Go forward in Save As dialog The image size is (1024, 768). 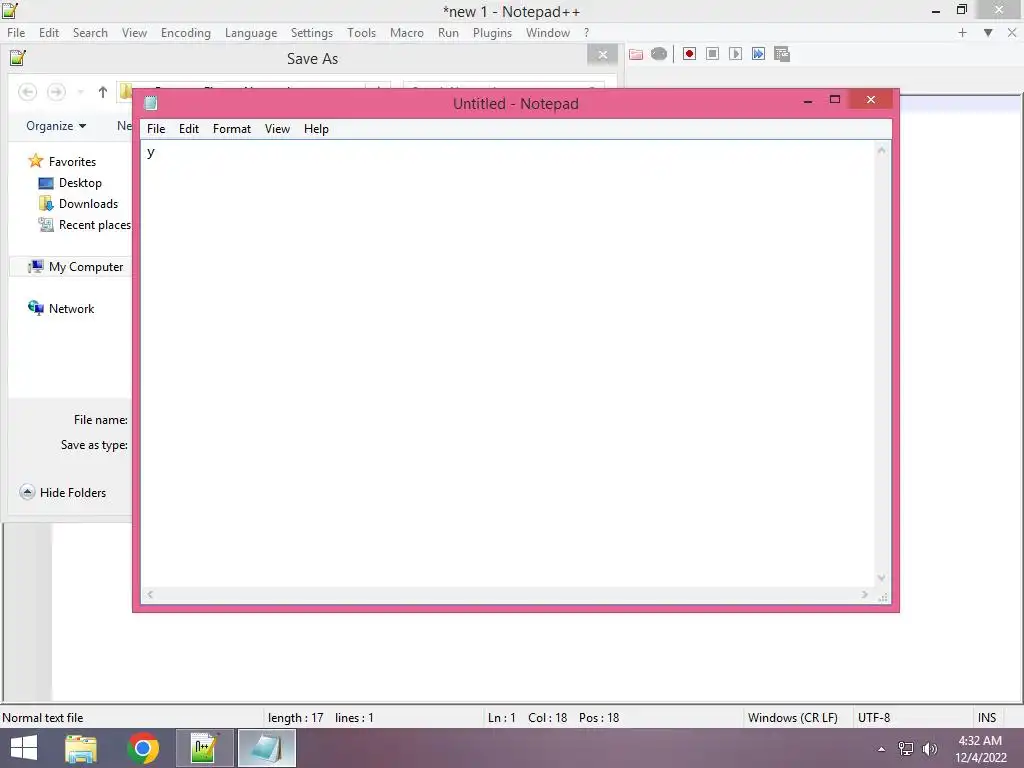[56, 92]
